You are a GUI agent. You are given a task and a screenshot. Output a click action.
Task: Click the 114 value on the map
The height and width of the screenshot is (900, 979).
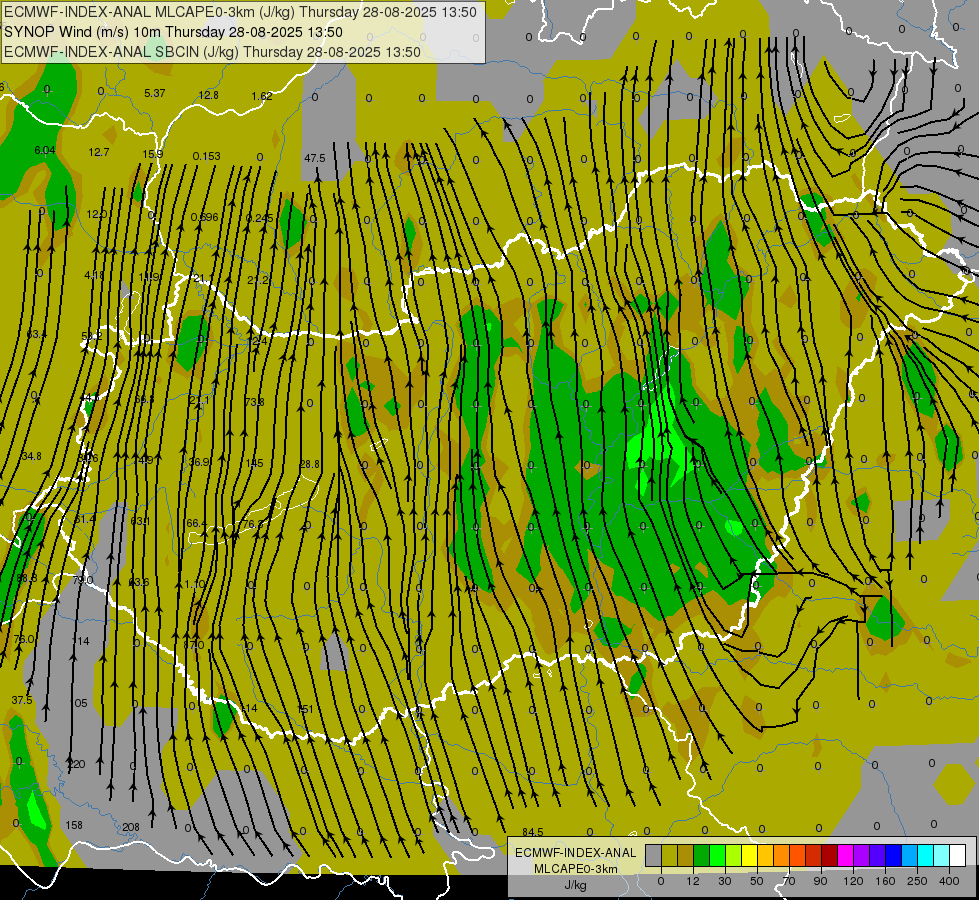81,641
